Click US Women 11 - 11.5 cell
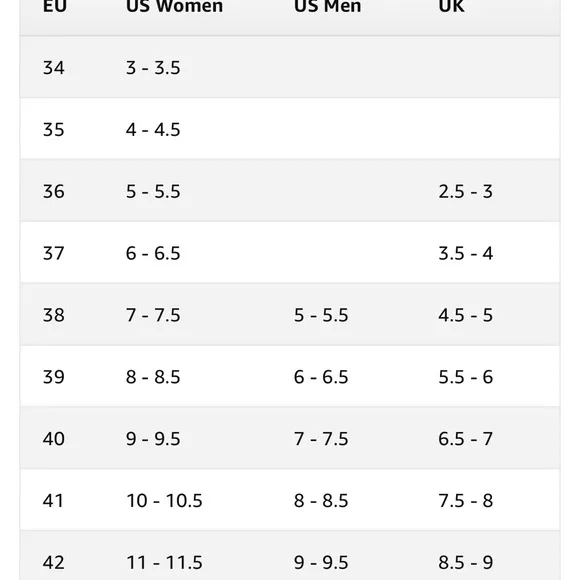 pos(165,562)
